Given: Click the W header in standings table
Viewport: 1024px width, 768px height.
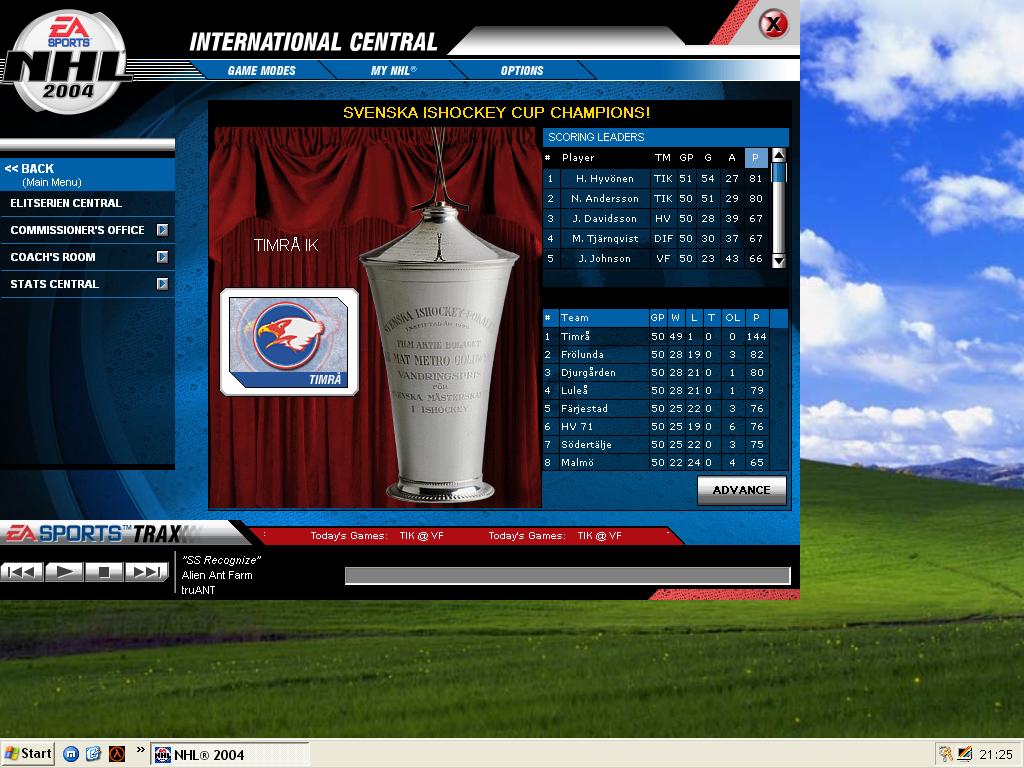Looking at the screenshot, I should 675,318.
